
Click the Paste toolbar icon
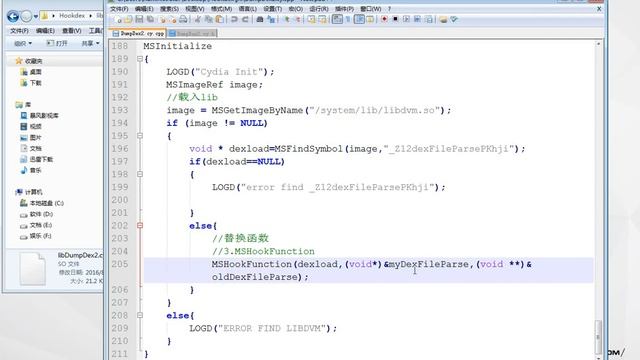tap(220, 19)
